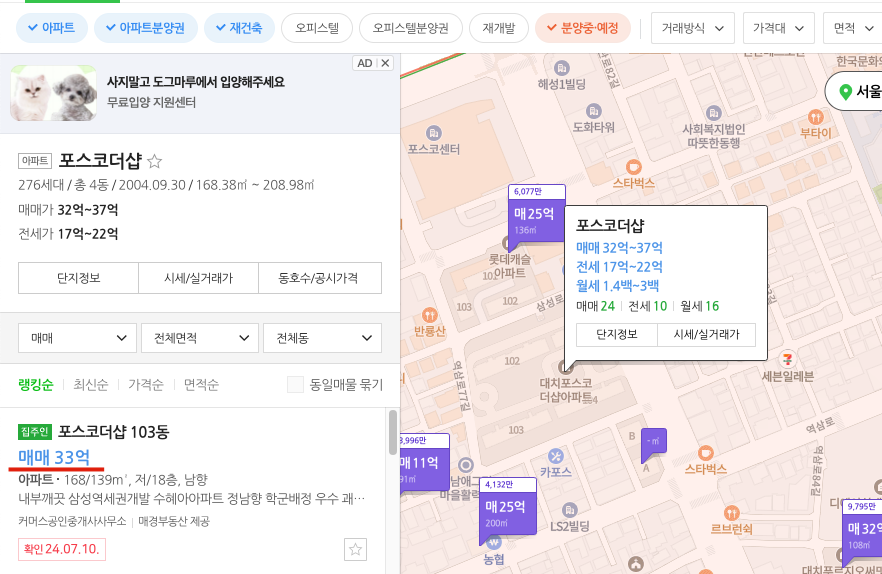The image size is (882, 574).
Task: Favorite 포스코더샵 with the star icon
Action: click(154, 162)
